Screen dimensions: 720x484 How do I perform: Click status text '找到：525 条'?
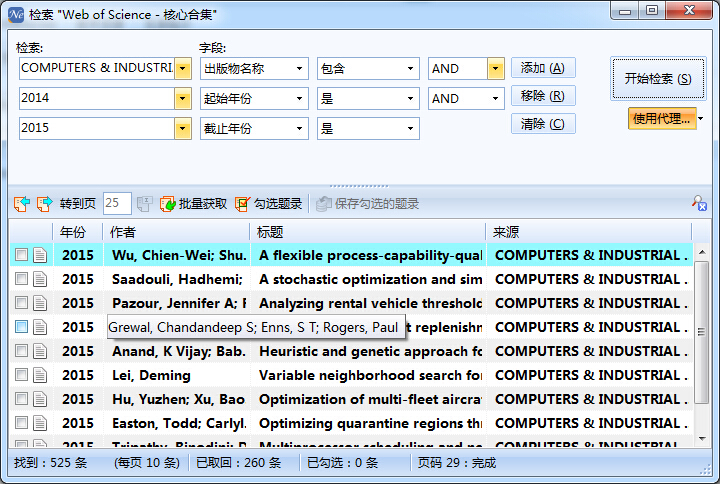tap(51, 462)
